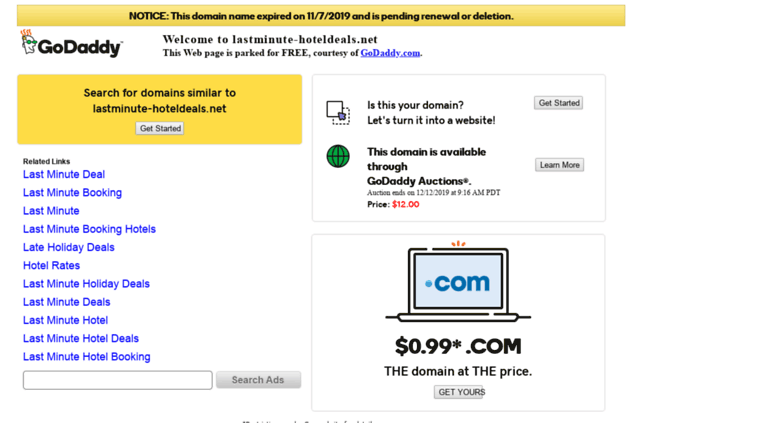Open the Last Minute Booking link
777x423 pixels.
pyautogui.click(x=72, y=193)
